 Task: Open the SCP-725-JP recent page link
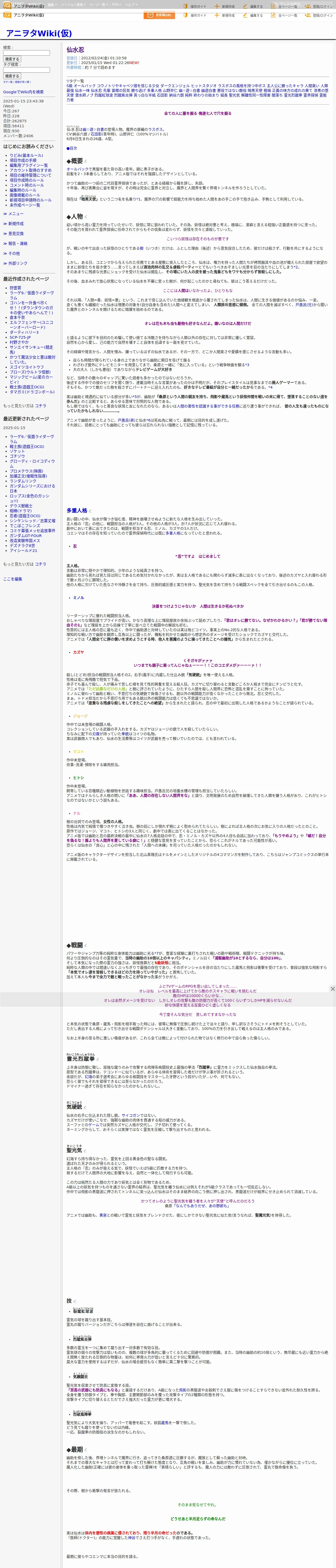click(20, 337)
